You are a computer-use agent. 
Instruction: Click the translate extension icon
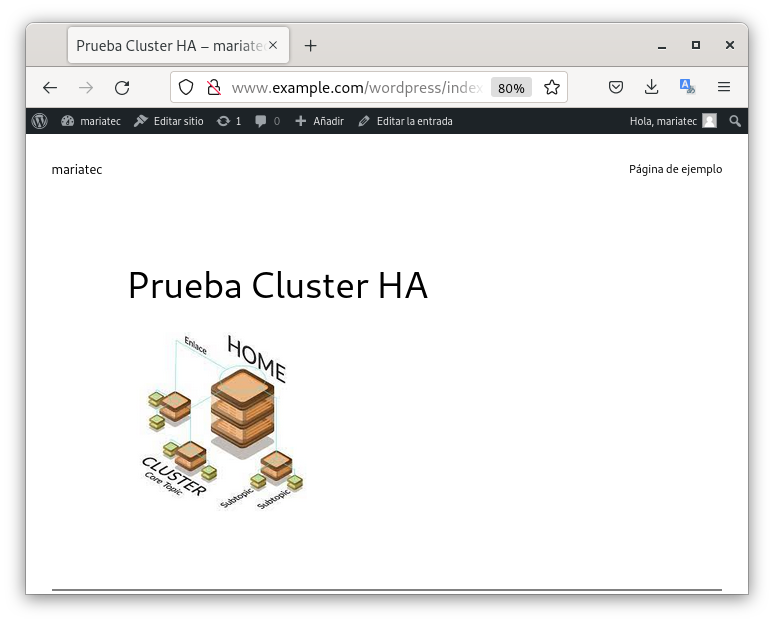(x=687, y=88)
